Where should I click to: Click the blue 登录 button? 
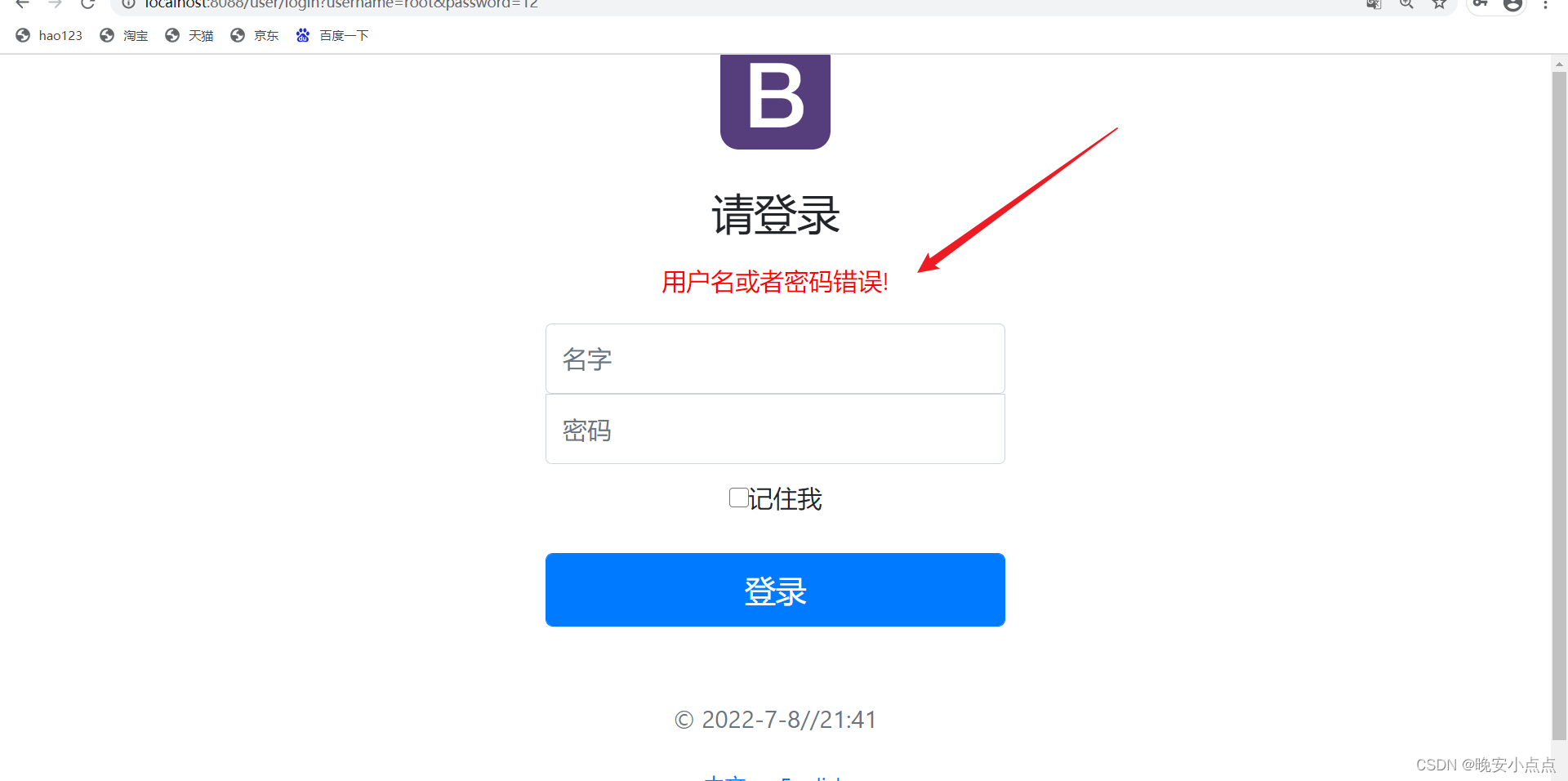point(775,590)
